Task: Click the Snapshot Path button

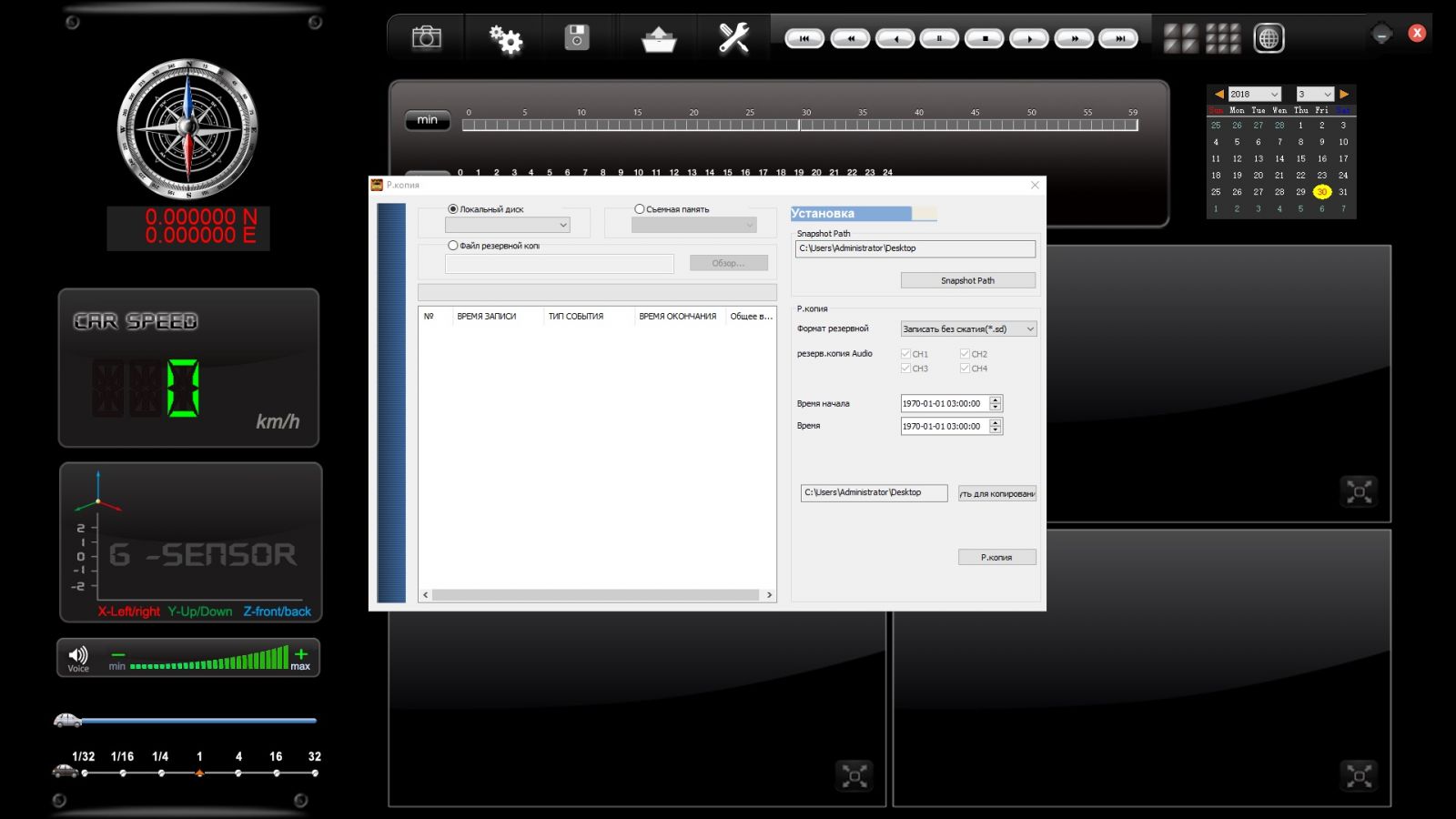Action: [967, 281]
